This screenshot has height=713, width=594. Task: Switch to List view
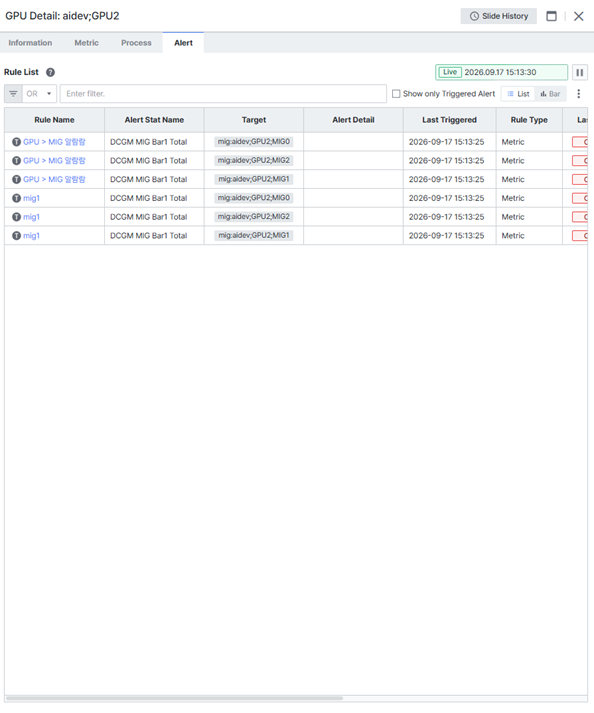[518, 94]
